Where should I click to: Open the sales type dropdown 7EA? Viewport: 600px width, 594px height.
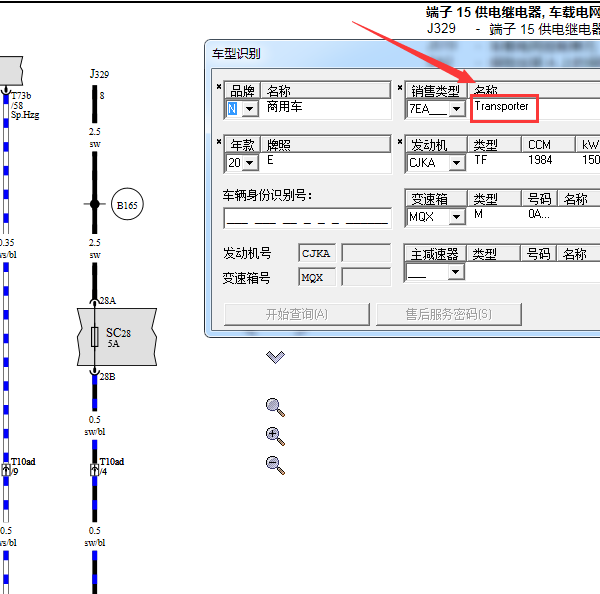coord(456,109)
